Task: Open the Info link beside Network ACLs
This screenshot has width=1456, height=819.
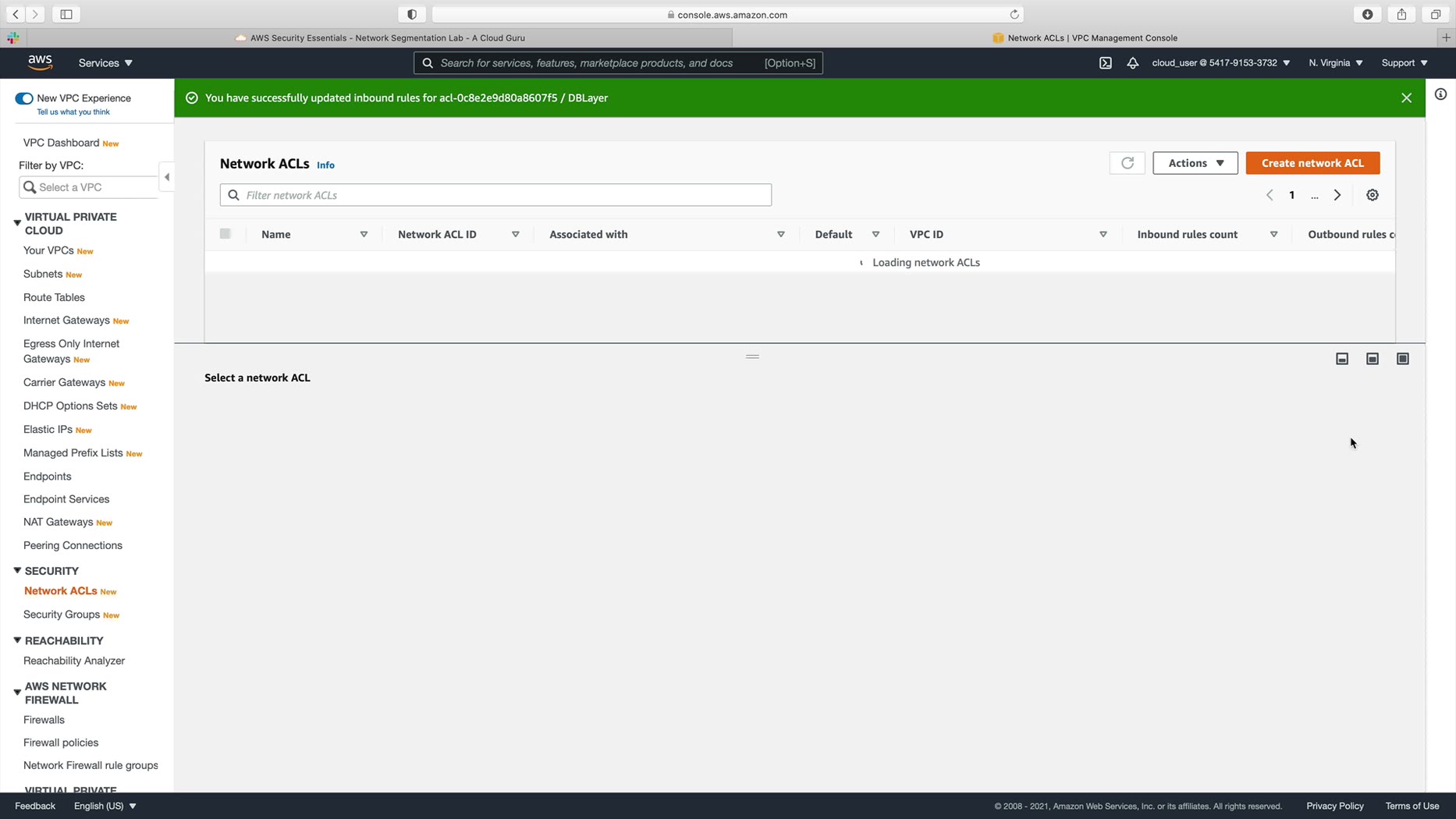Action: click(x=325, y=165)
